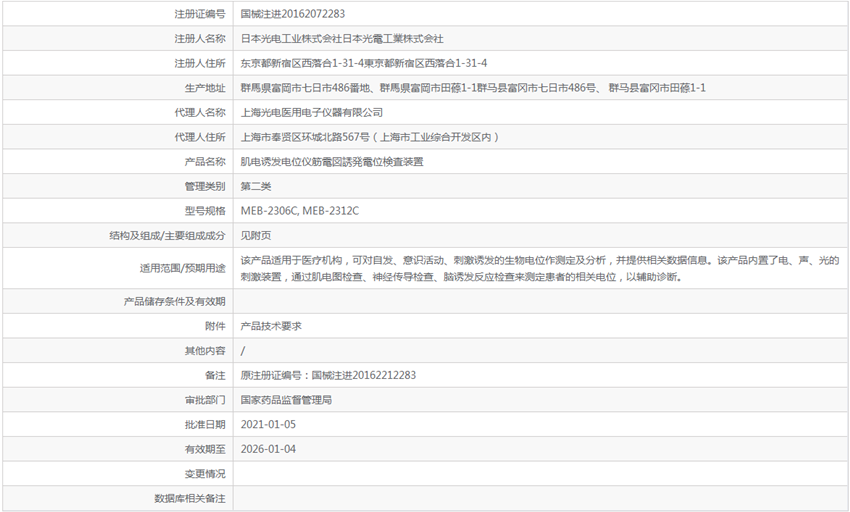Select the 批准日期 label
Image resolution: width=850 pixels, height=512 pixels.
pos(205,425)
